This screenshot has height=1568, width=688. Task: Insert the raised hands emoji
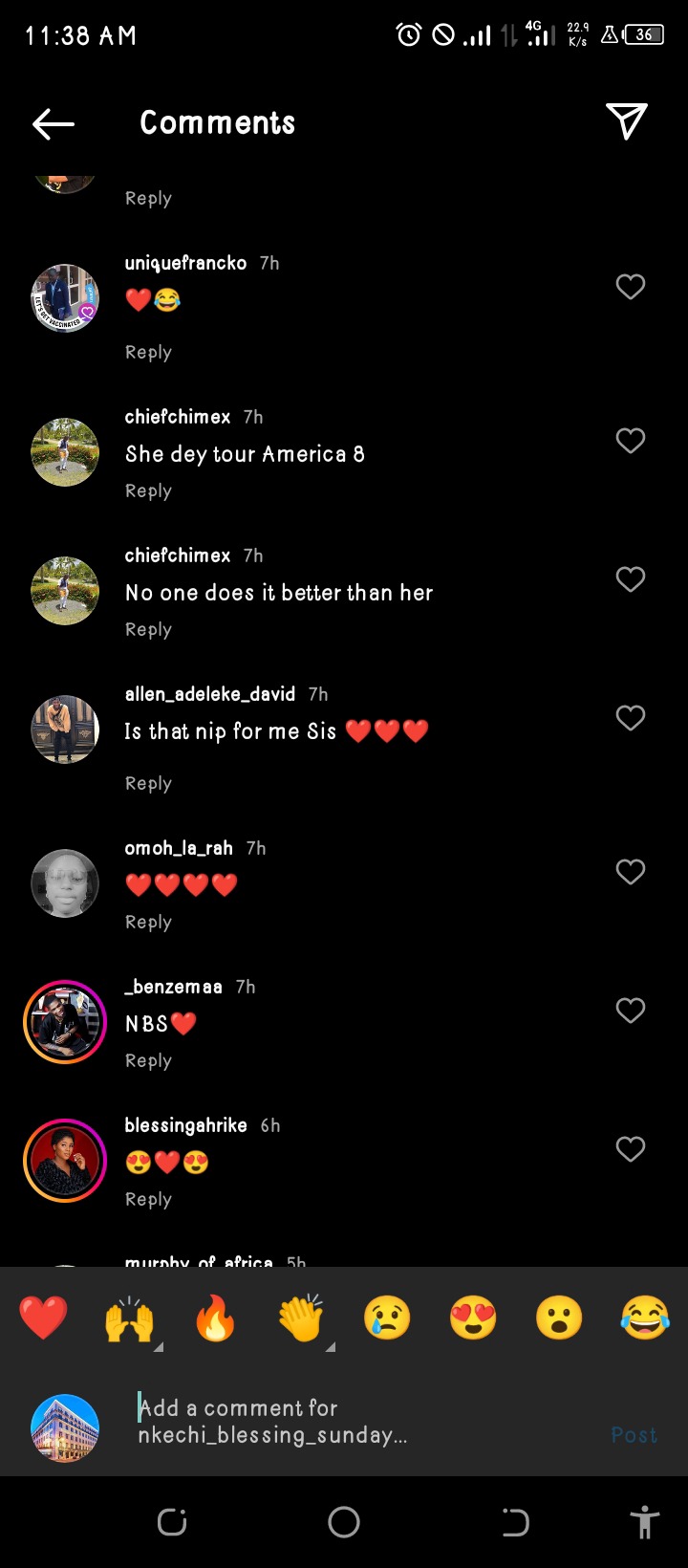click(129, 1318)
